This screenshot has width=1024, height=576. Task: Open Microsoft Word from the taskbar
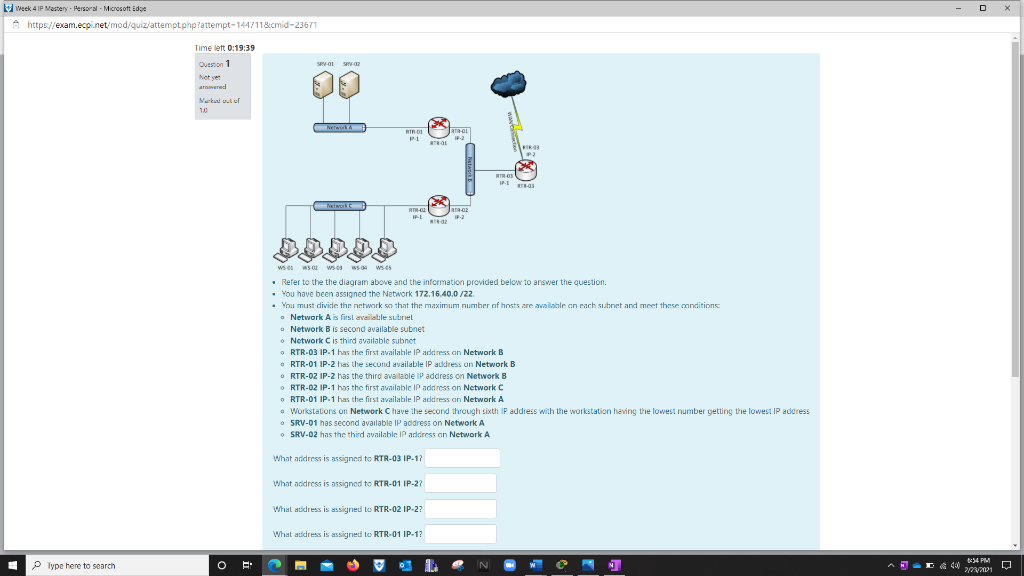coord(534,565)
